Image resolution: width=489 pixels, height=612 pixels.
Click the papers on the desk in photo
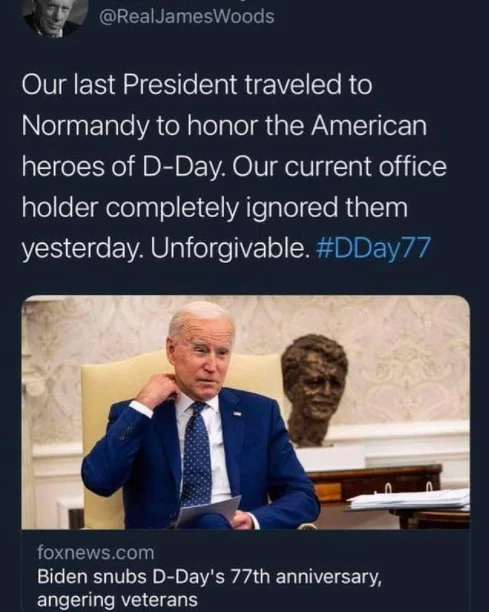[x=409, y=500]
